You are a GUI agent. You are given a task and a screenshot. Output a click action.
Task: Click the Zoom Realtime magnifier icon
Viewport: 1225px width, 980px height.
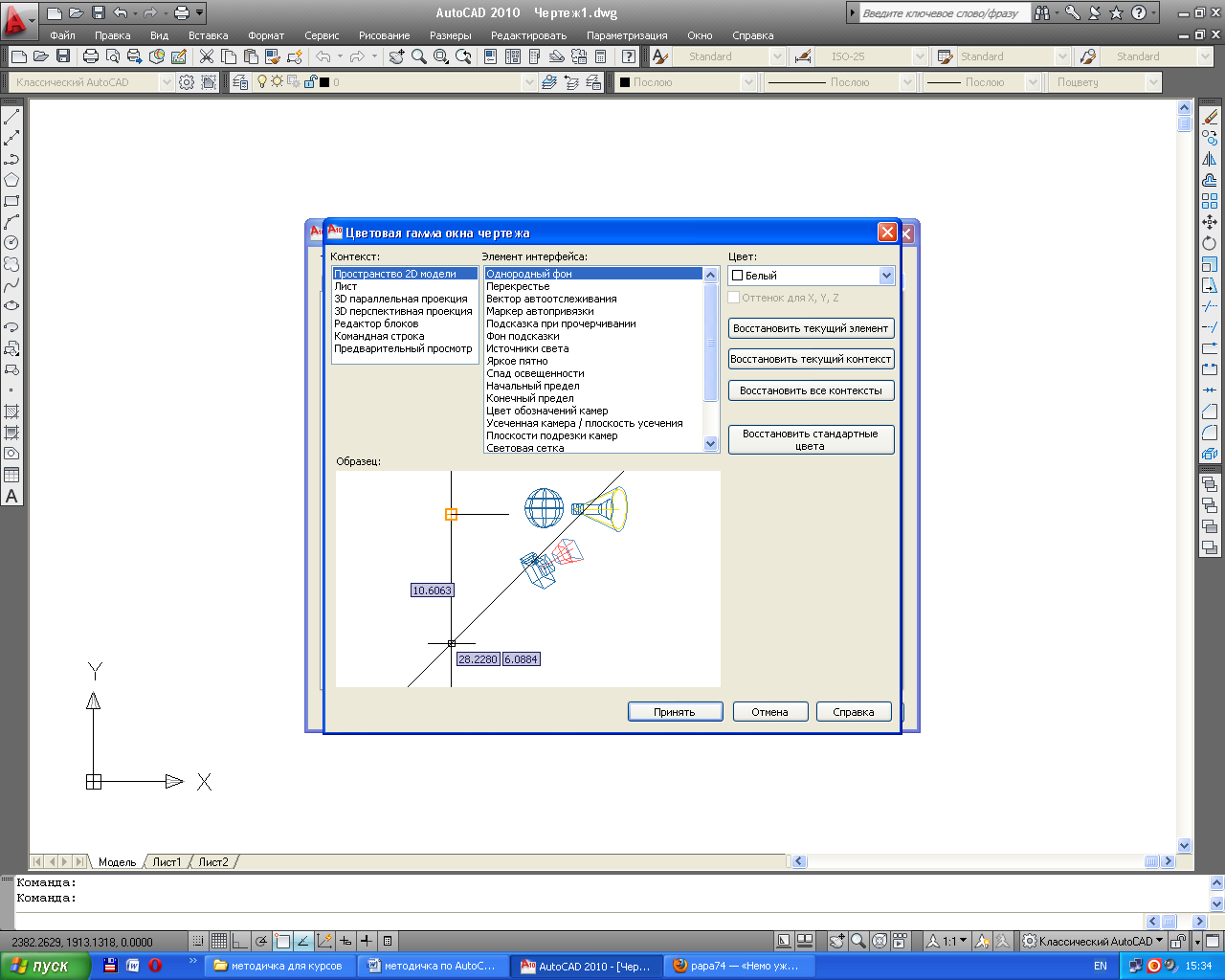(x=418, y=56)
